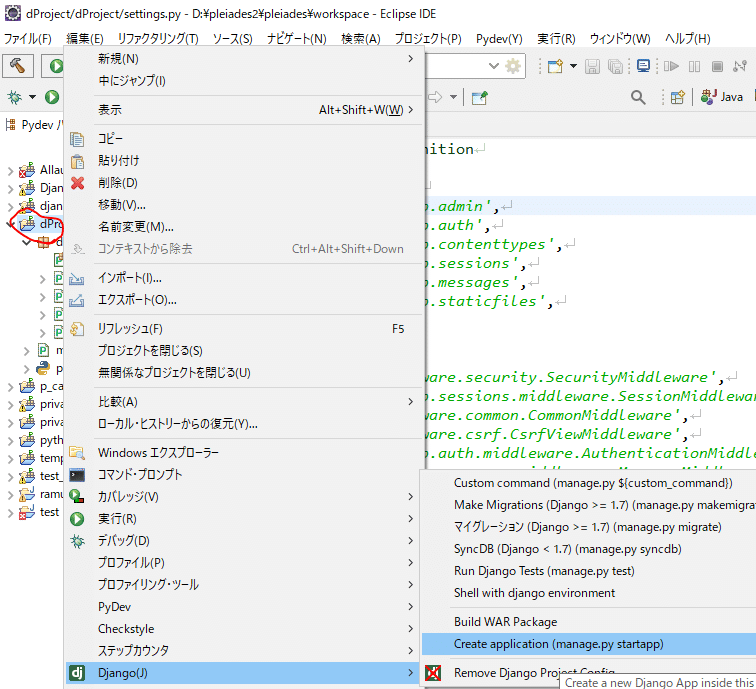This screenshot has height=689, width=756.
Task: Open the ヘルプ(H) menu
Action: [688, 39]
